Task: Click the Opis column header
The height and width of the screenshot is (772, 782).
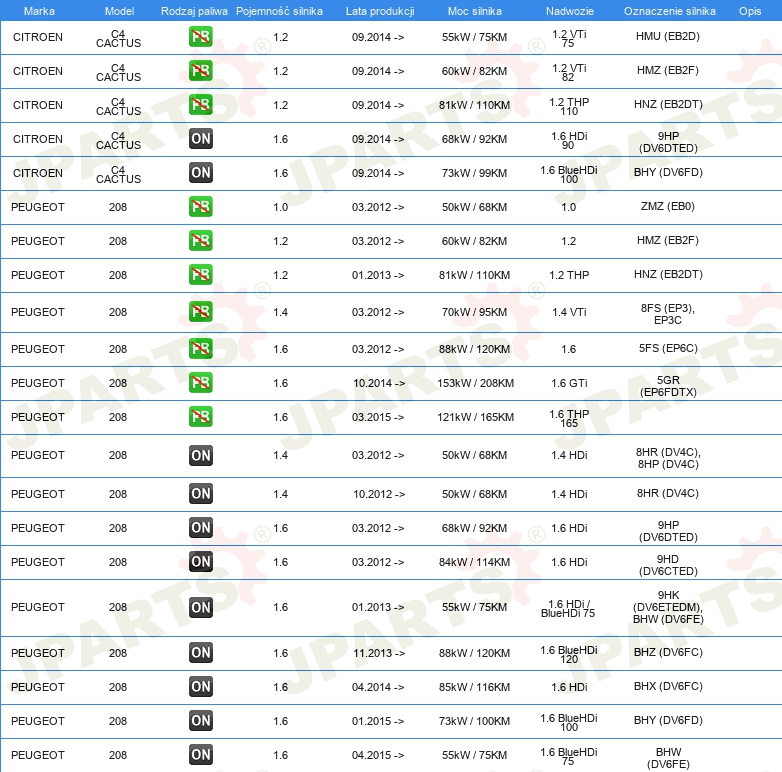Action: (x=750, y=11)
